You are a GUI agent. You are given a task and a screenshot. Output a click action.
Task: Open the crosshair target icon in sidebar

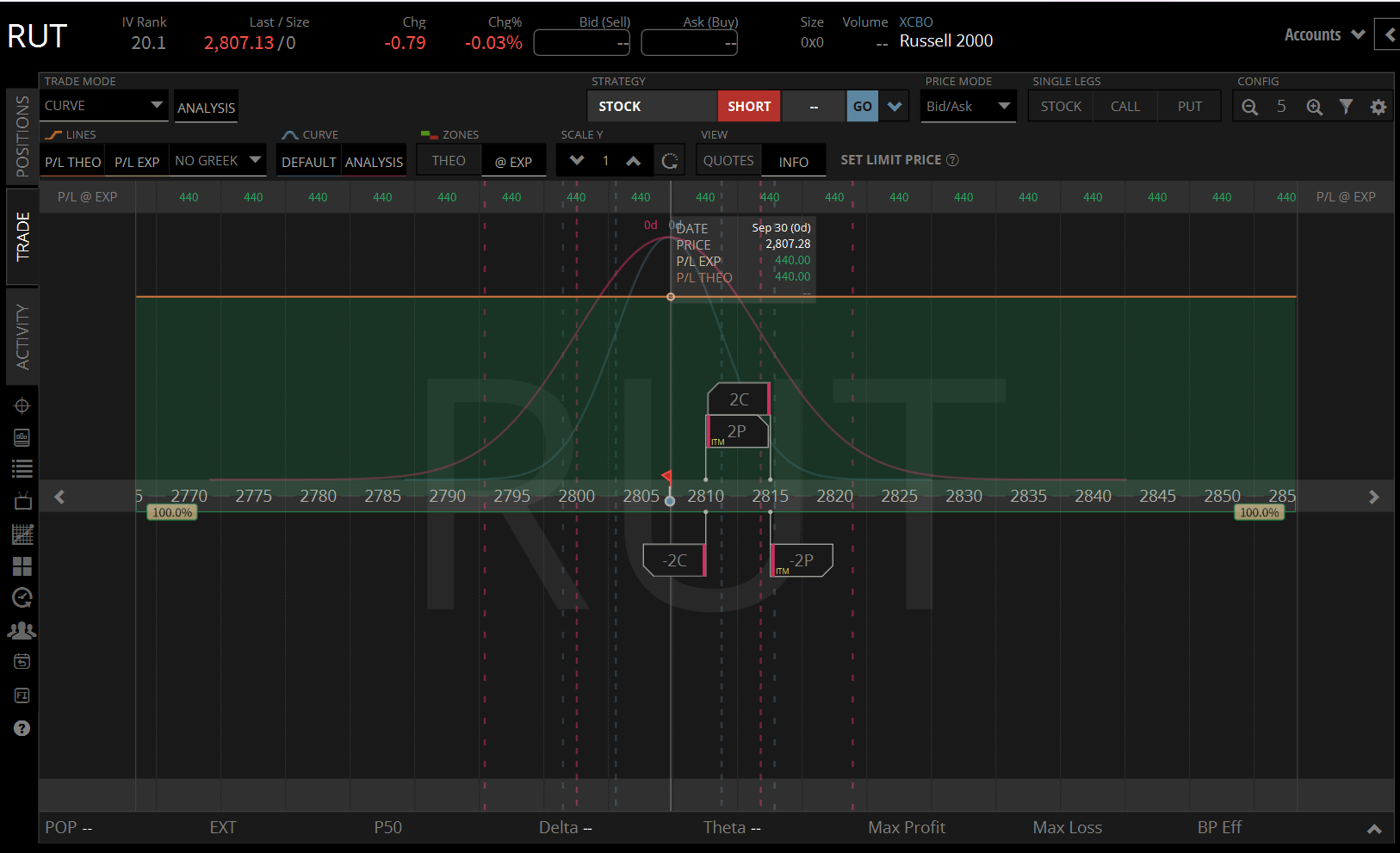tap(22, 405)
